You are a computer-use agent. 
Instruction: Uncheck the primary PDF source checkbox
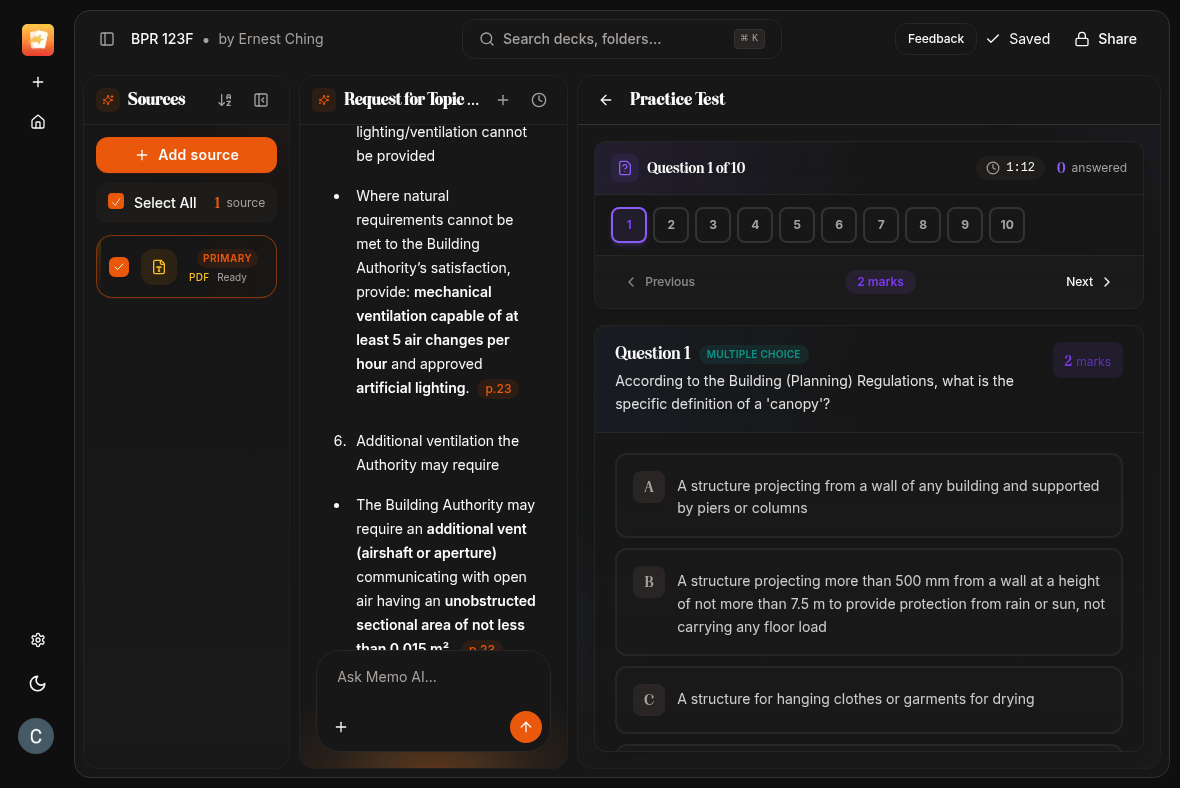[x=119, y=267]
